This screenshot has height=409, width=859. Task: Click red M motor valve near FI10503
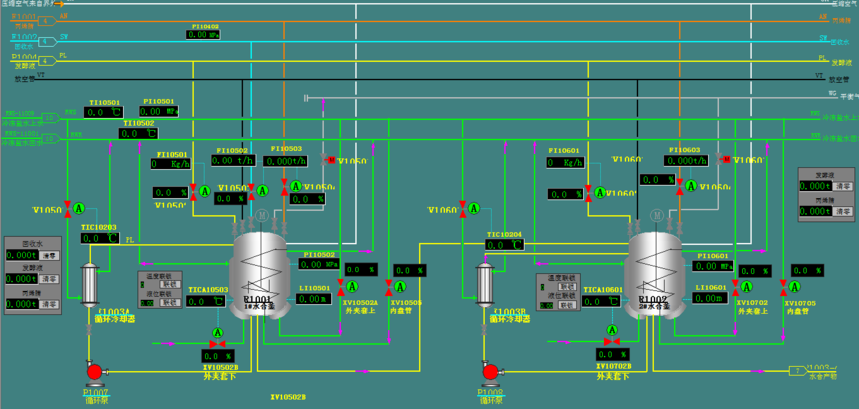pyautogui.click(x=331, y=160)
